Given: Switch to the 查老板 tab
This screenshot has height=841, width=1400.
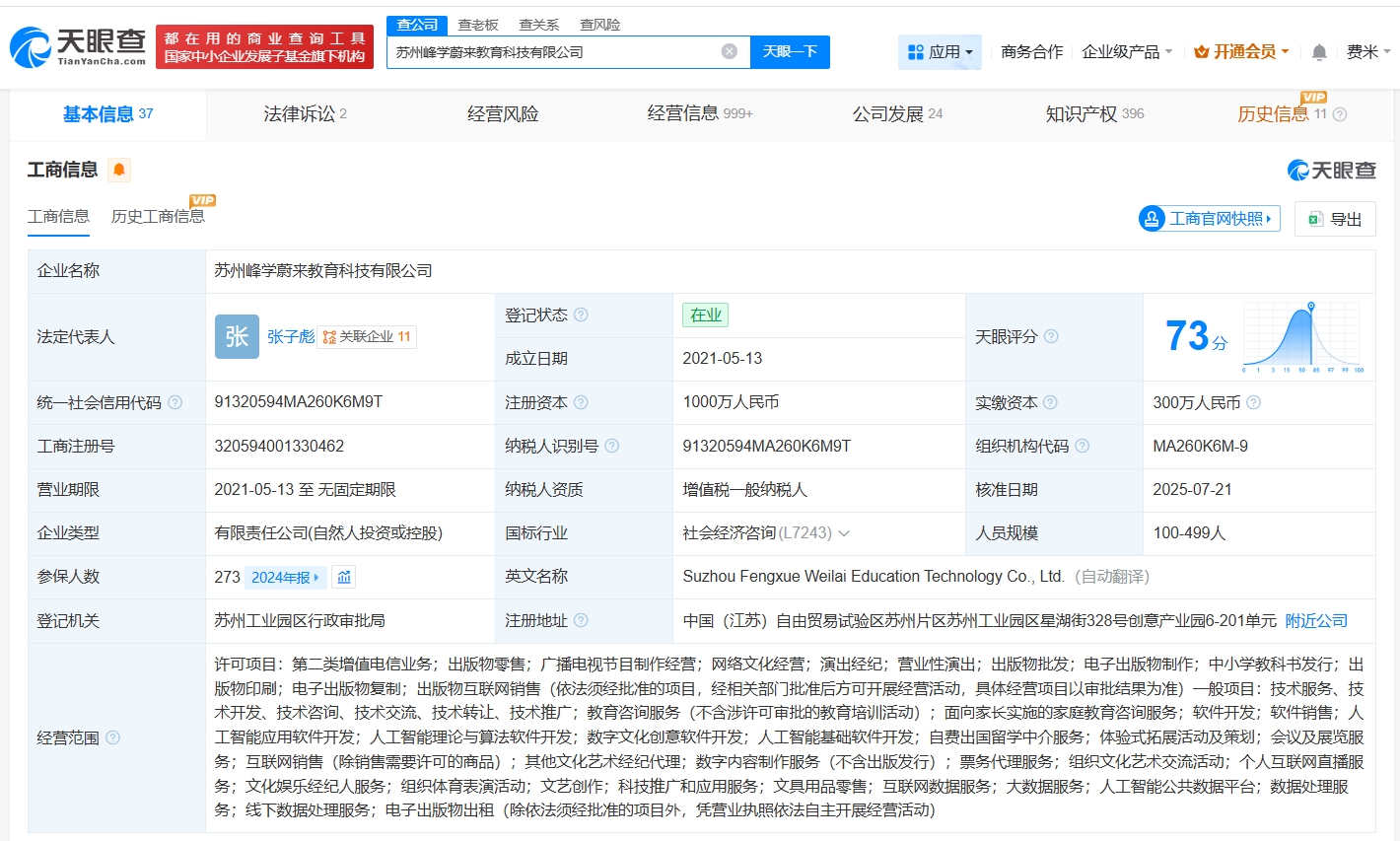Looking at the screenshot, I should [x=478, y=24].
